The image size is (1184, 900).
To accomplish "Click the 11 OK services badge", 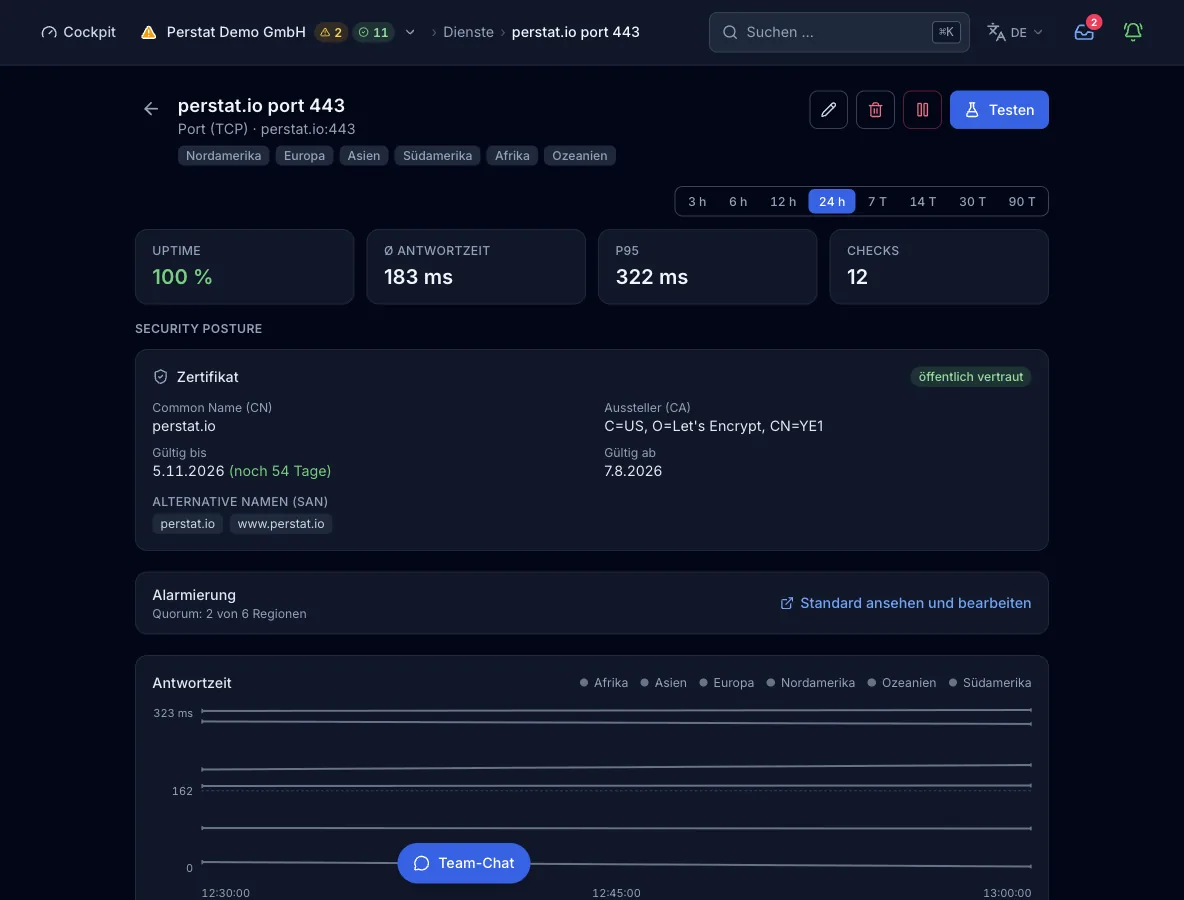I will pos(373,32).
